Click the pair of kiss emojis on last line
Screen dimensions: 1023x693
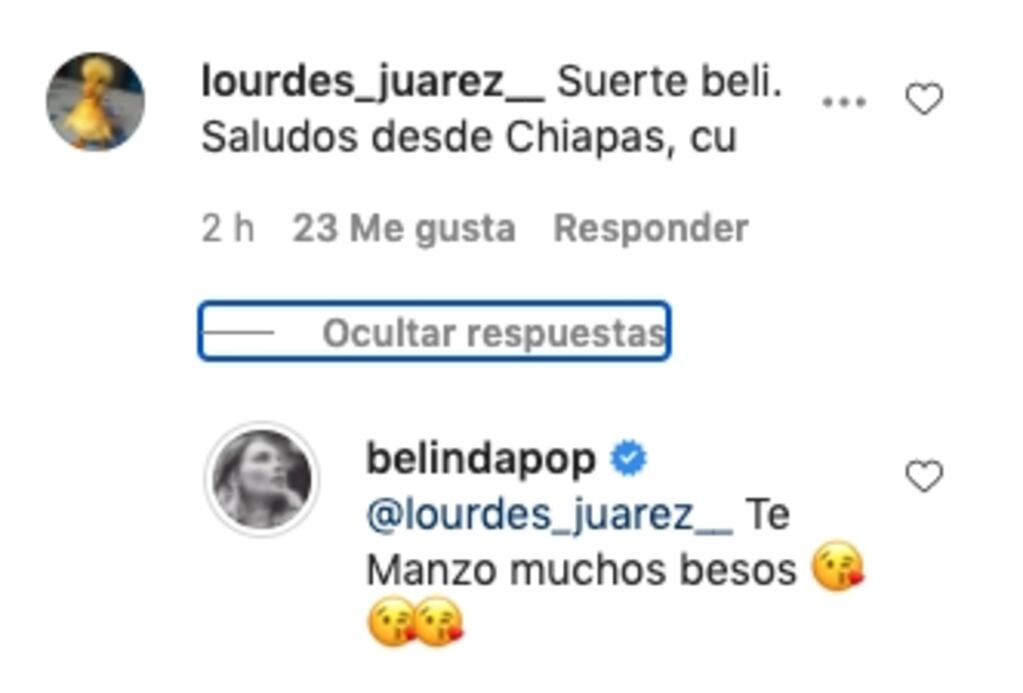[416, 621]
